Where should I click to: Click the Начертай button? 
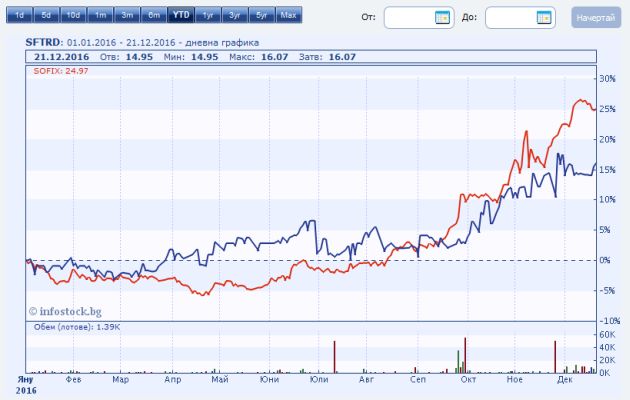(x=596, y=18)
